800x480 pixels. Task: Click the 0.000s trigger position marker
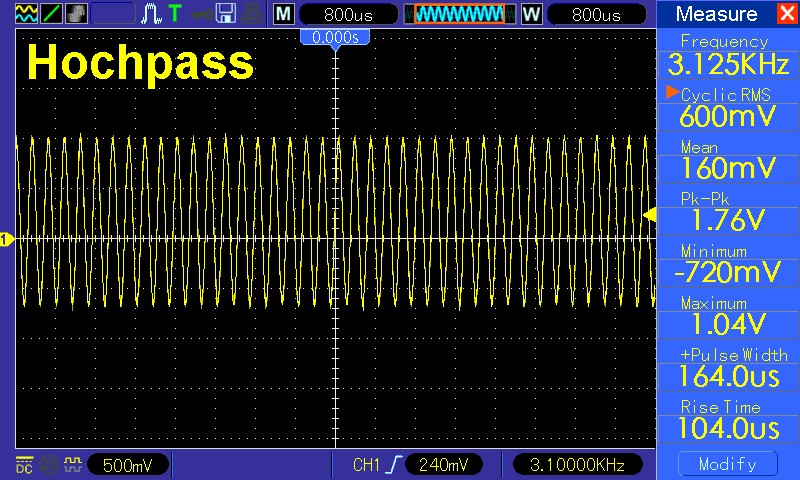pyautogui.click(x=335, y=39)
